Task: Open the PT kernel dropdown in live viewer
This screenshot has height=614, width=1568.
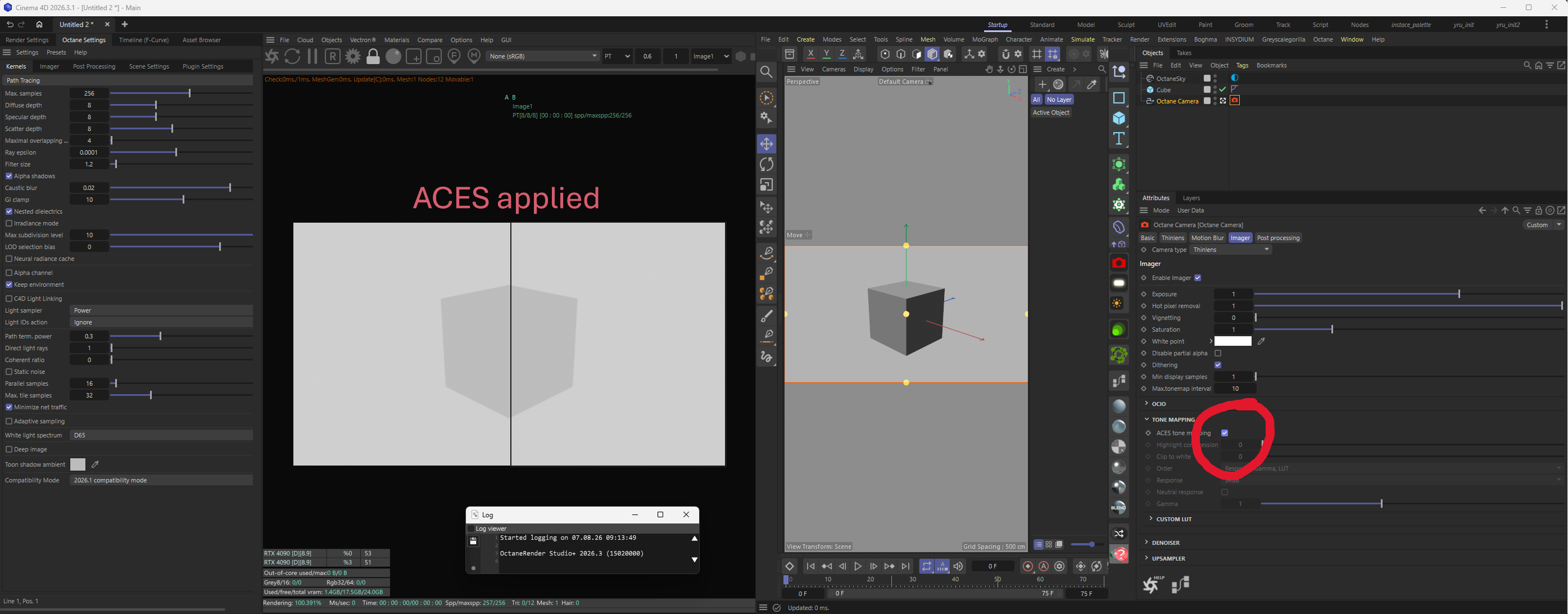Action: tap(617, 56)
